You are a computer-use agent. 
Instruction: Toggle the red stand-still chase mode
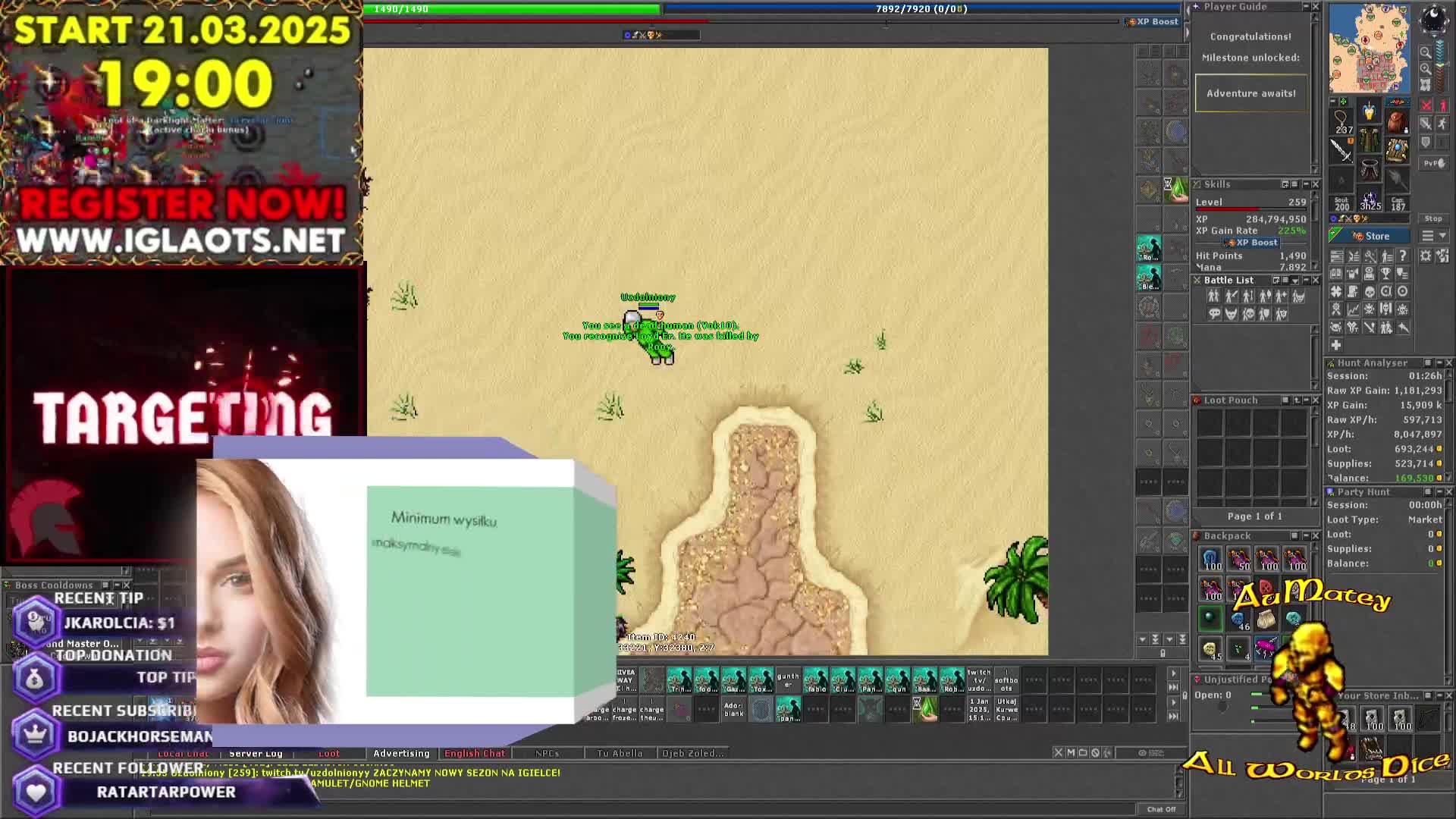[x=1442, y=106]
